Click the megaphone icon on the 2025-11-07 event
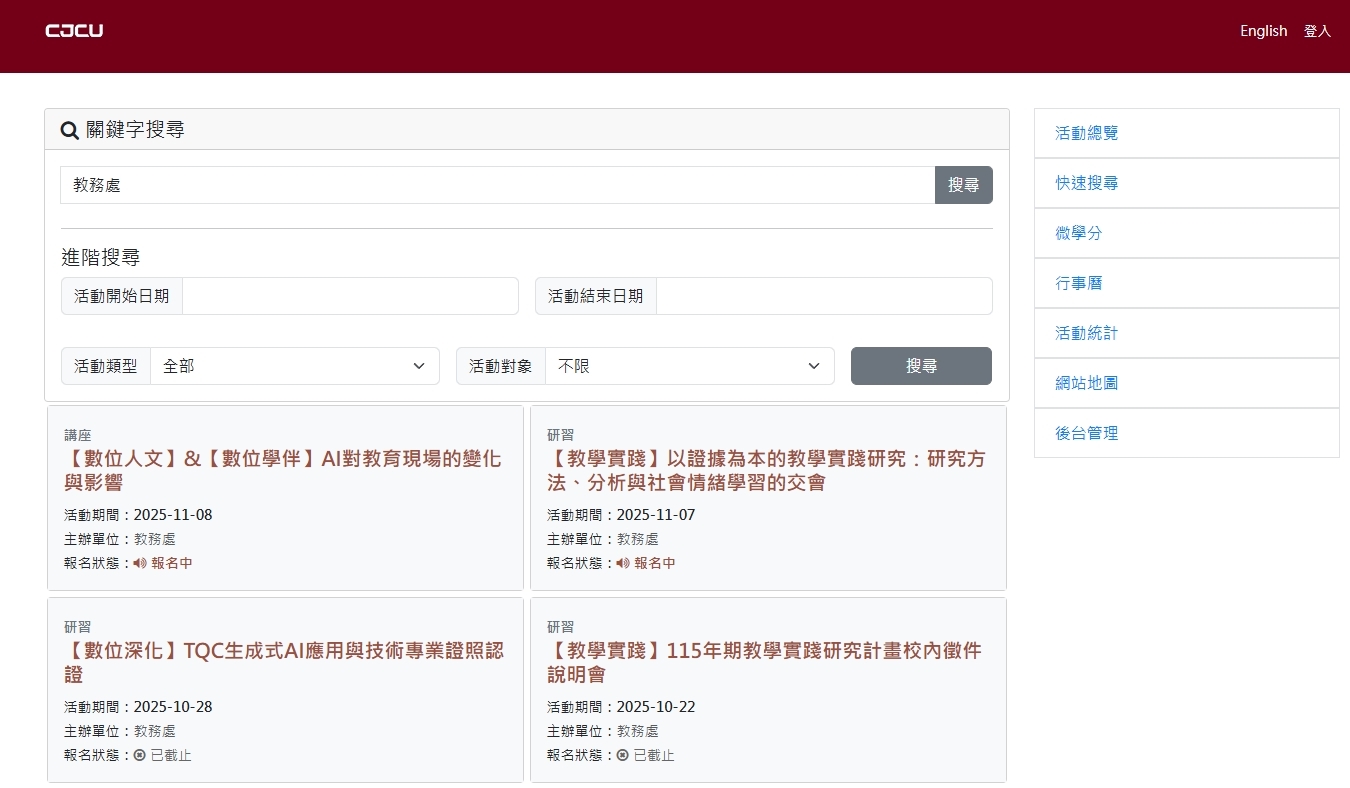Screen dimensions: 1350x788 [x=623, y=563]
